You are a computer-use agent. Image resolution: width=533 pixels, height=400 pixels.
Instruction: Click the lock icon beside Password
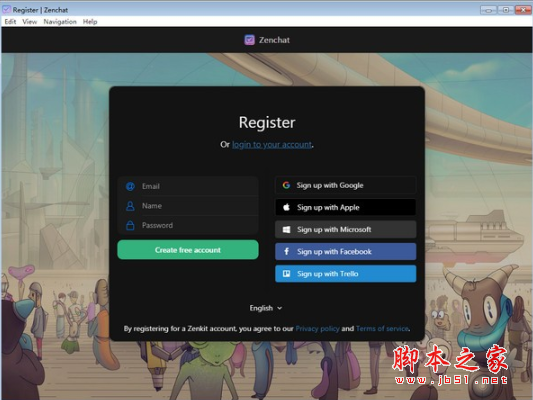point(130,225)
